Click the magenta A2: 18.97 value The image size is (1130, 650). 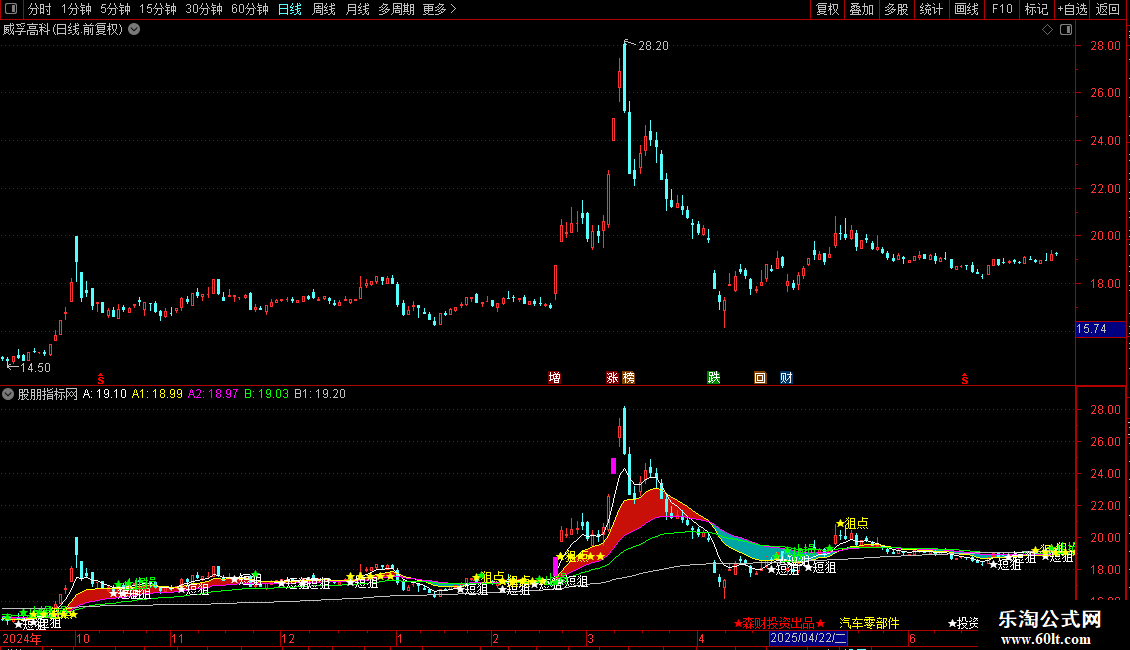[213, 394]
